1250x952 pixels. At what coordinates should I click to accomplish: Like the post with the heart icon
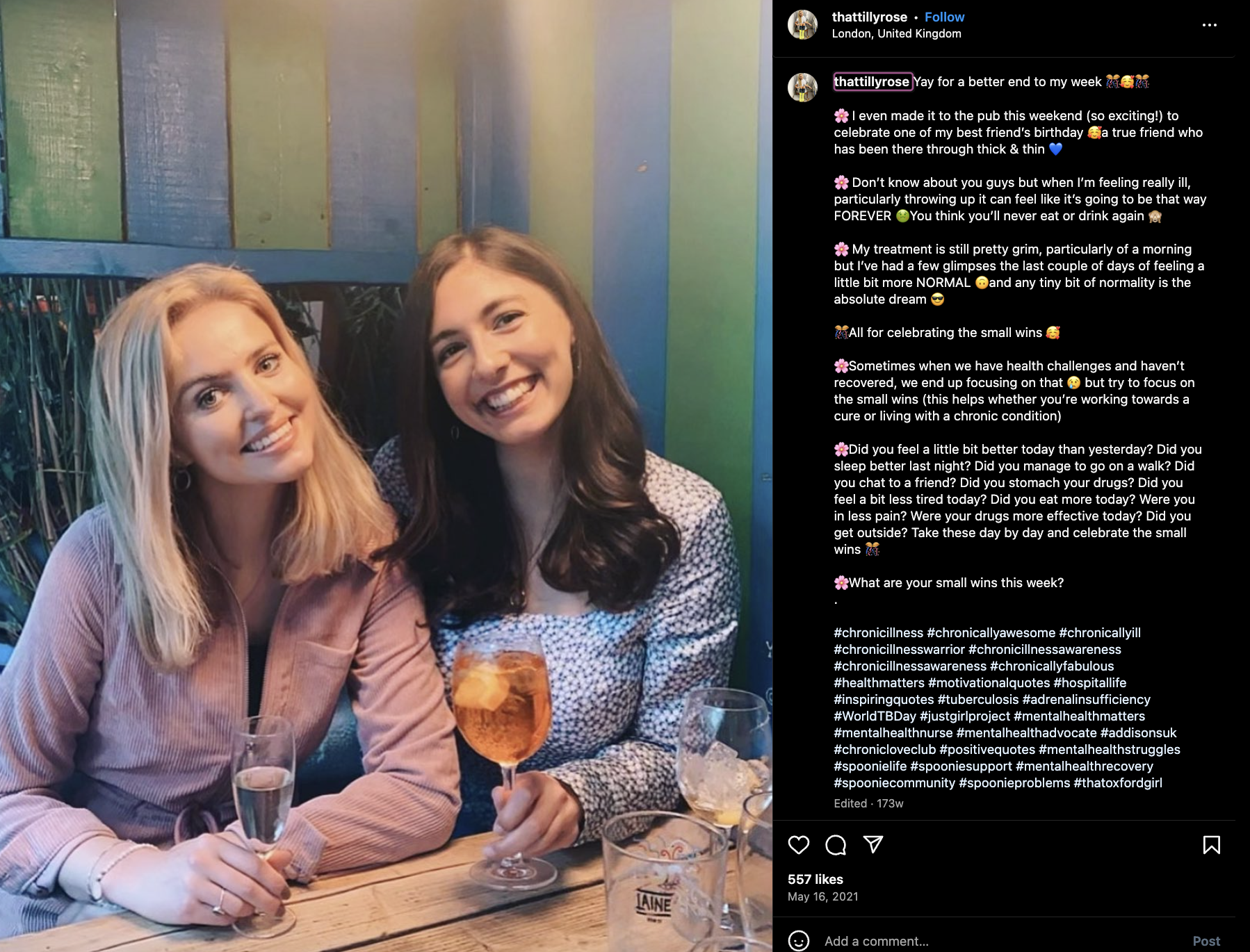799,845
